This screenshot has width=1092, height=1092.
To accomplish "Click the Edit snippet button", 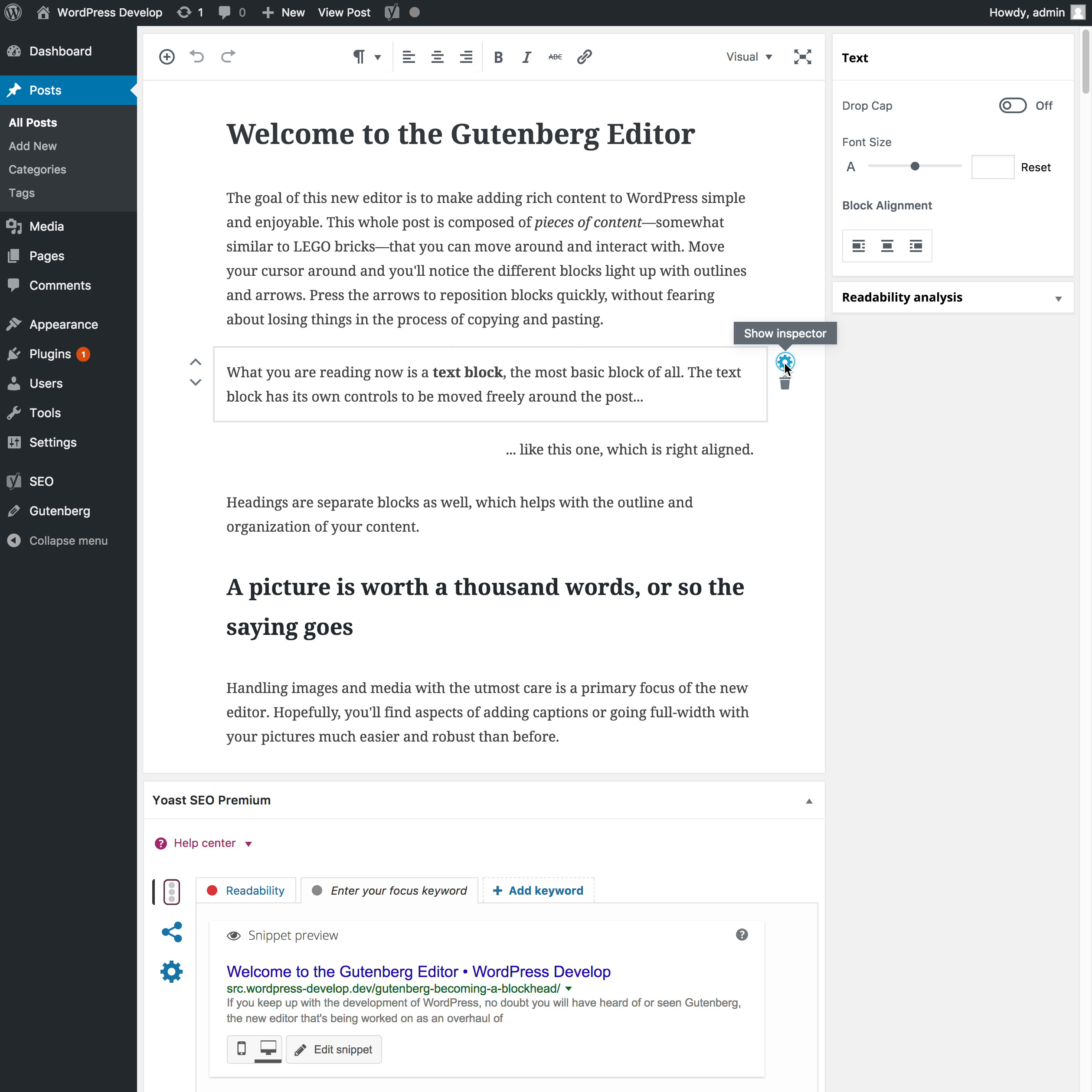I will click(x=333, y=1049).
